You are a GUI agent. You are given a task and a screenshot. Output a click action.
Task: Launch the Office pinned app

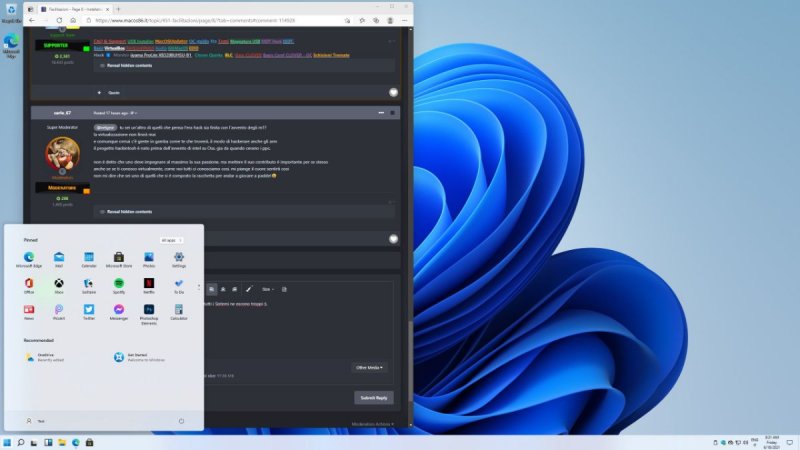(x=29, y=286)
